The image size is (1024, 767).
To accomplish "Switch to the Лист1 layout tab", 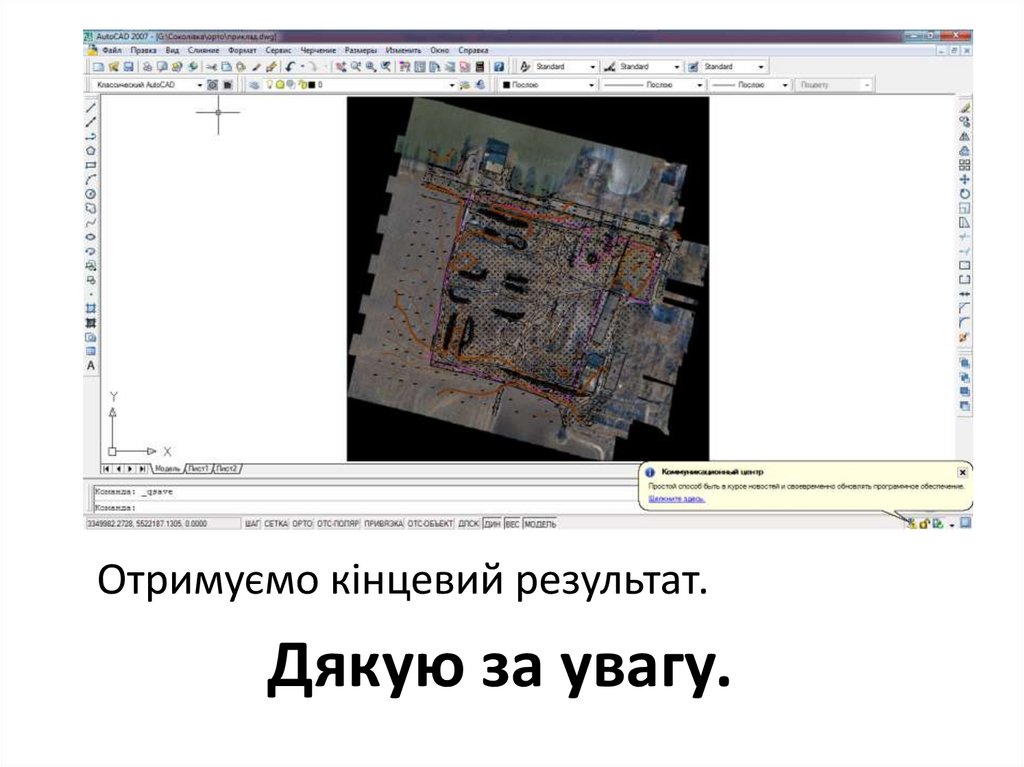I will tap(199, 469).
